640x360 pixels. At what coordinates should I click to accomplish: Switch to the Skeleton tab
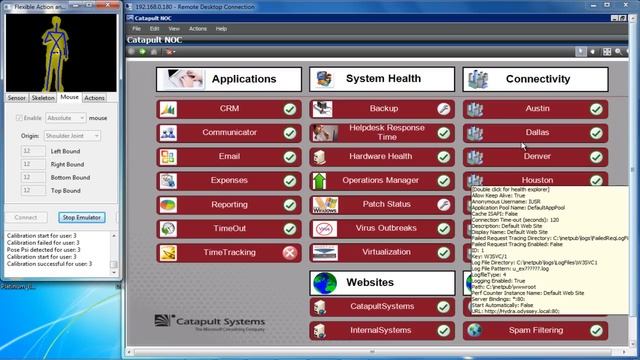[43, 98]
